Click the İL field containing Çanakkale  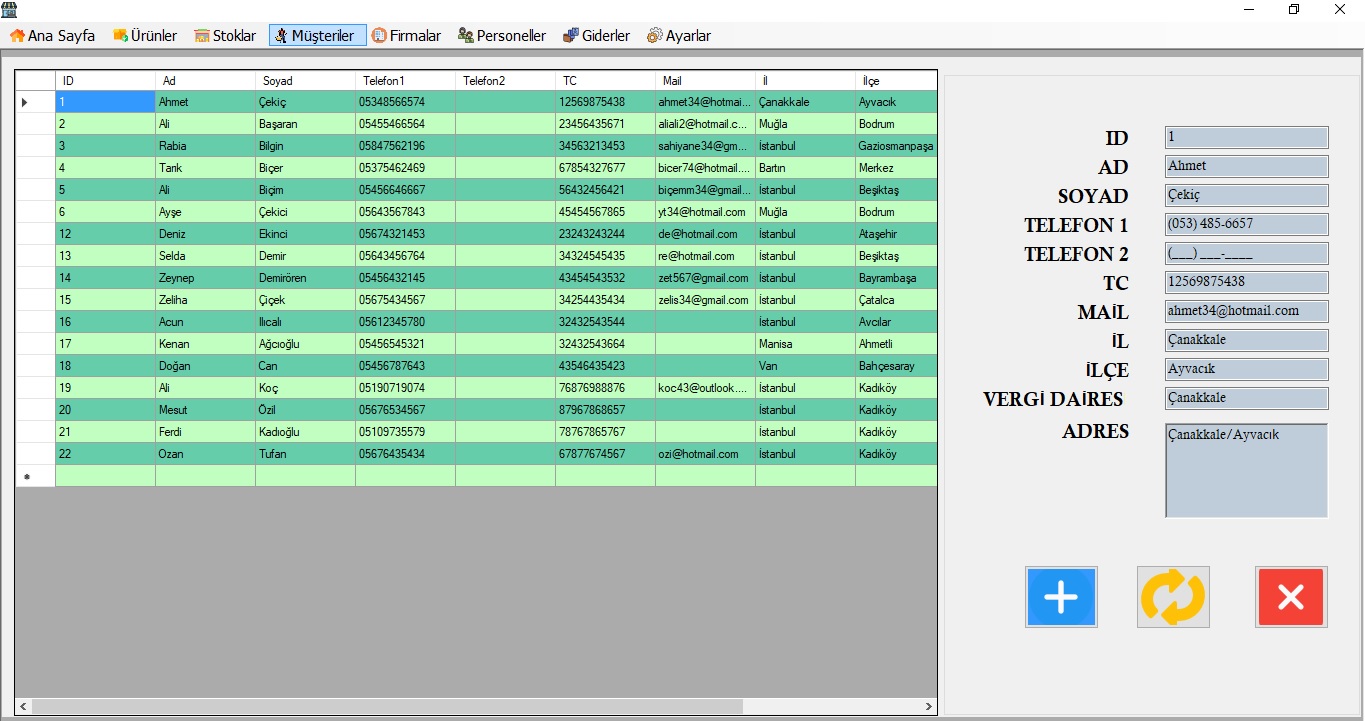tap(1246, 341)
